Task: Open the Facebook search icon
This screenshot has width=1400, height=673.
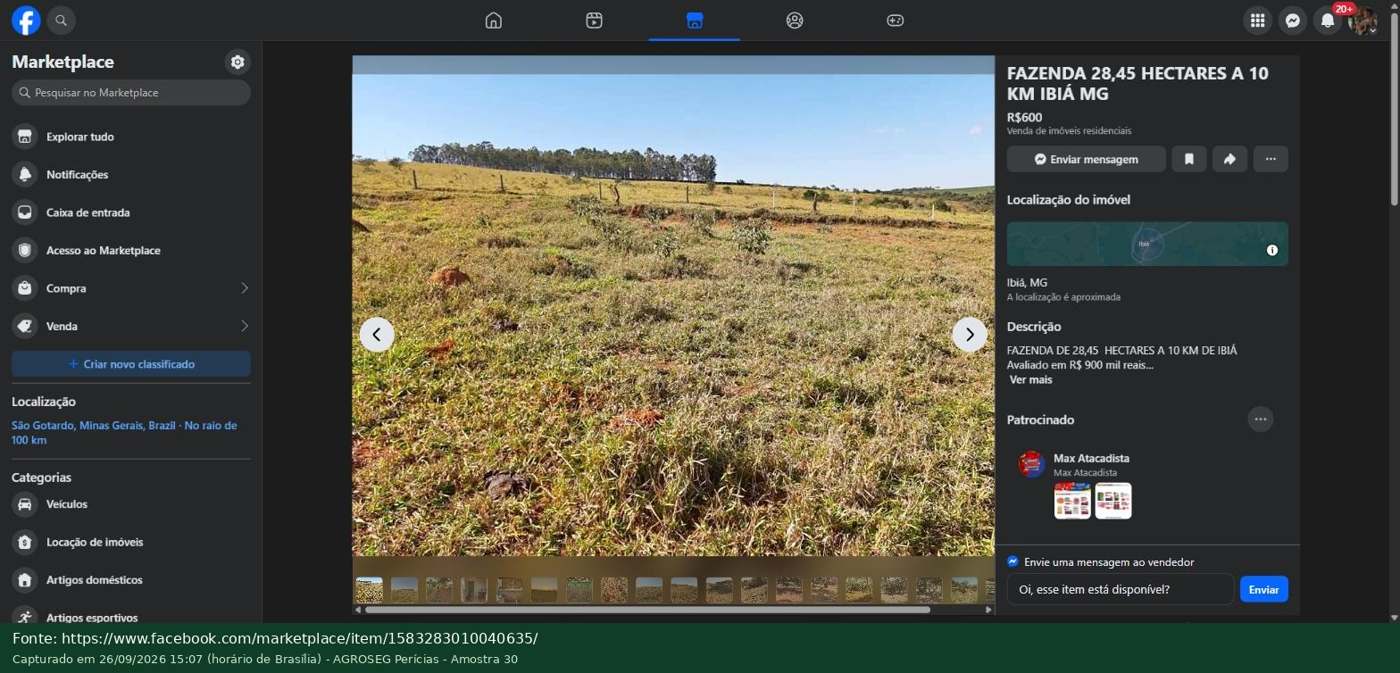Action: coord(61,20)
